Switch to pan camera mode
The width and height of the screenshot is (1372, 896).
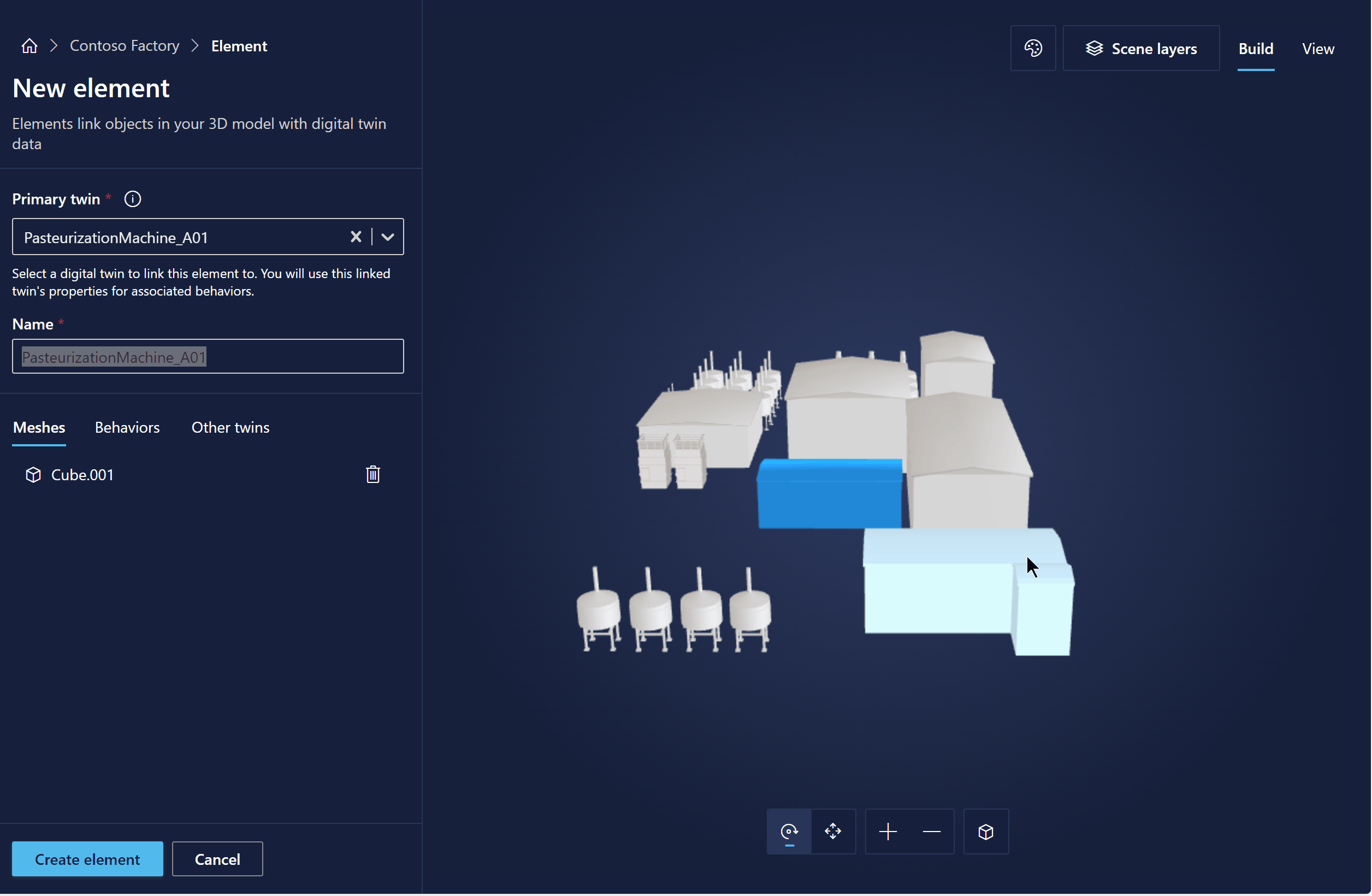coord(833,832)
